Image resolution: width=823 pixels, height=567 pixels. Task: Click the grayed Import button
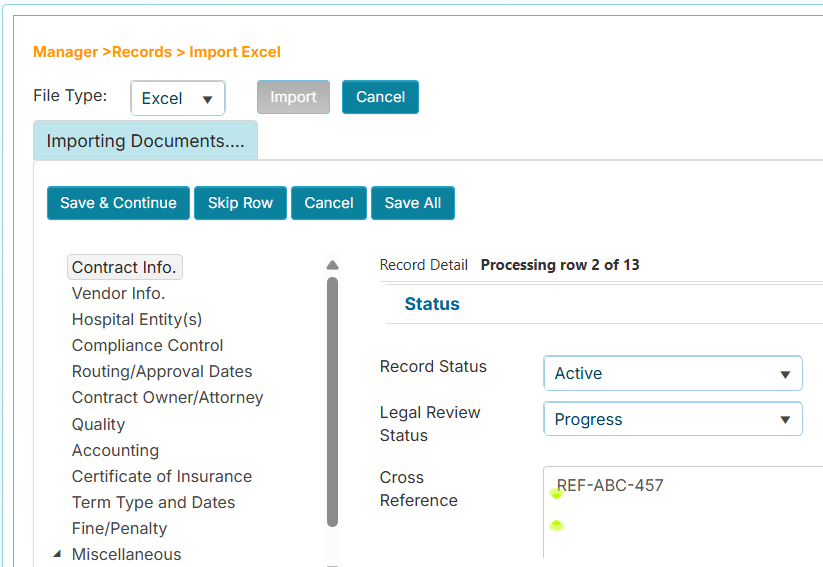tap(293, 97)
